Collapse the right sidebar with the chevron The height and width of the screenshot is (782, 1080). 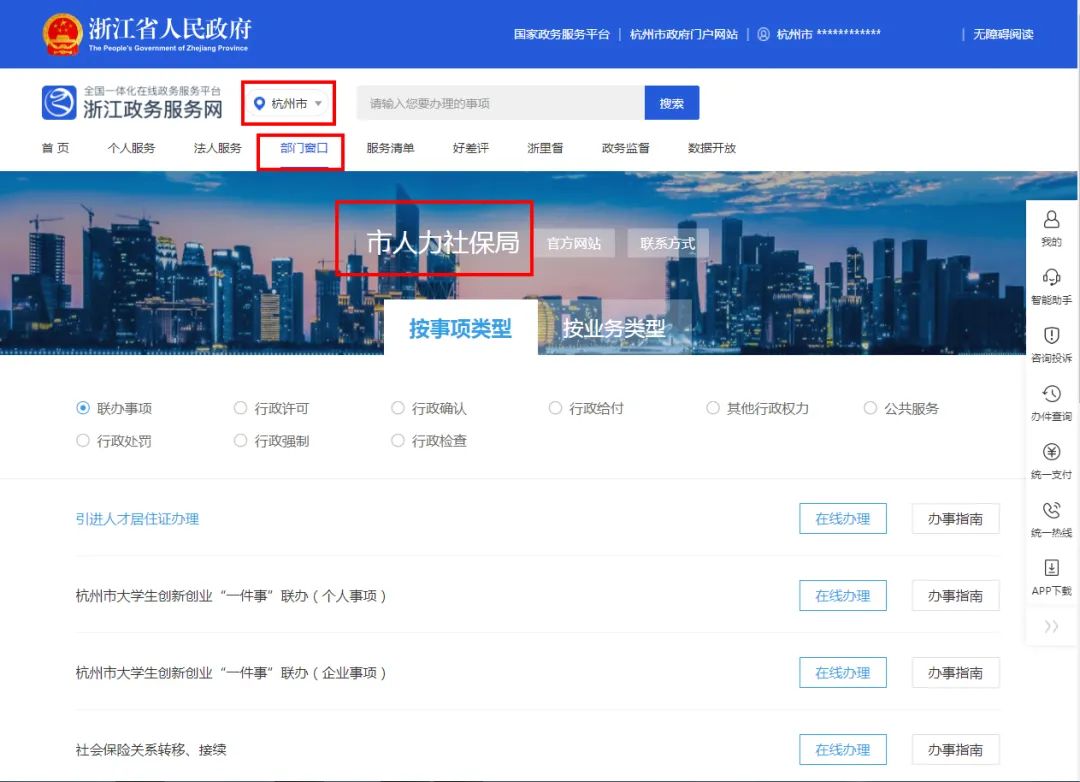tap(1051, 626)
